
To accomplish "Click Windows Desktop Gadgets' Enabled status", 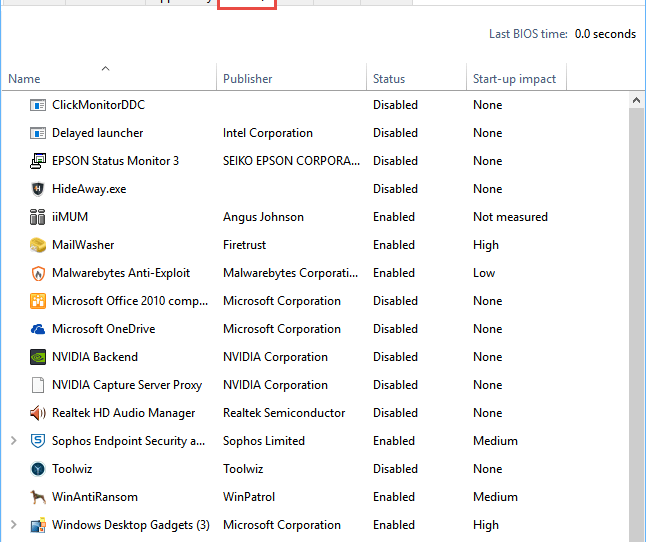I will 394,525.
